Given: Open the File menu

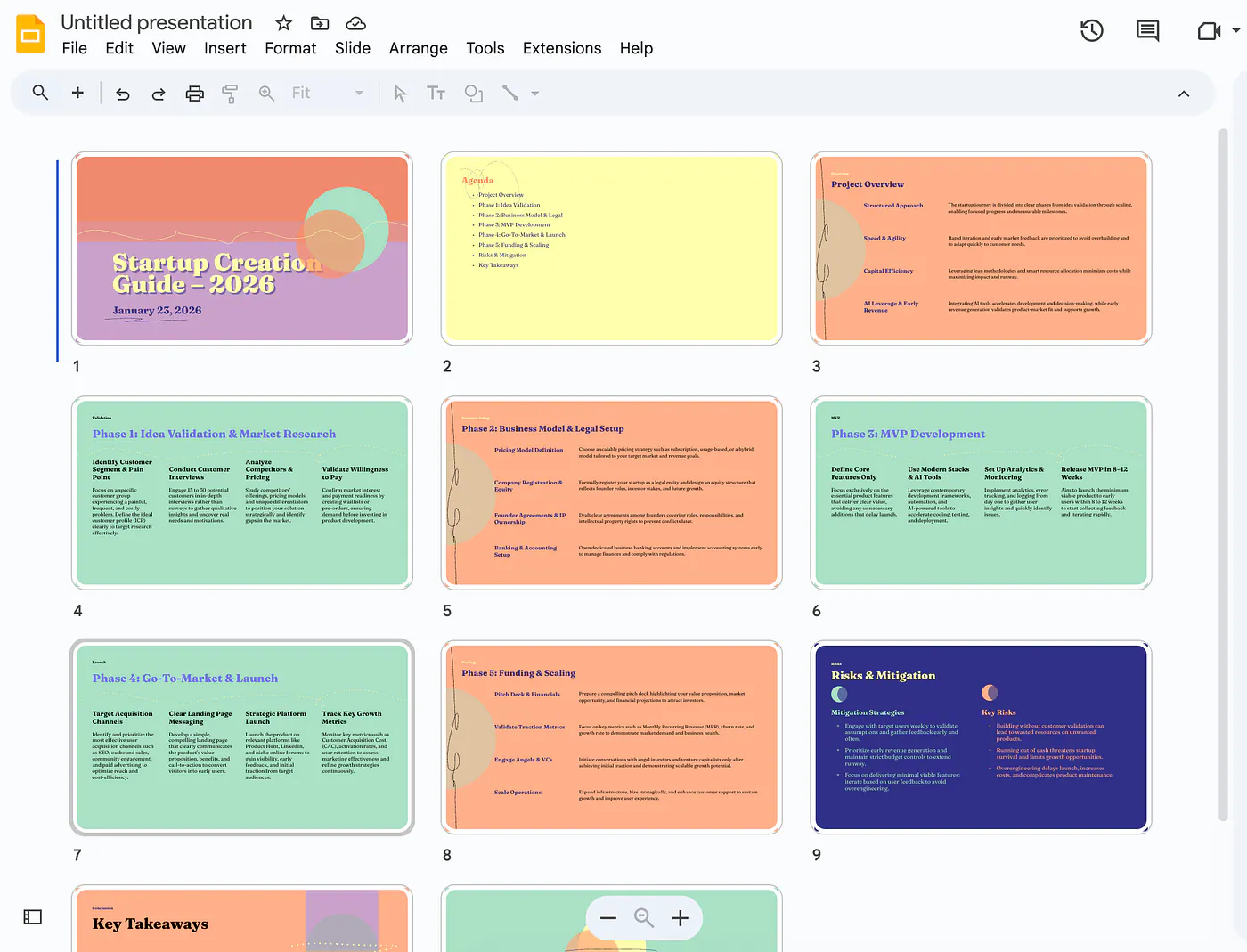Looking at the screenshot, I should coord(75,48).
